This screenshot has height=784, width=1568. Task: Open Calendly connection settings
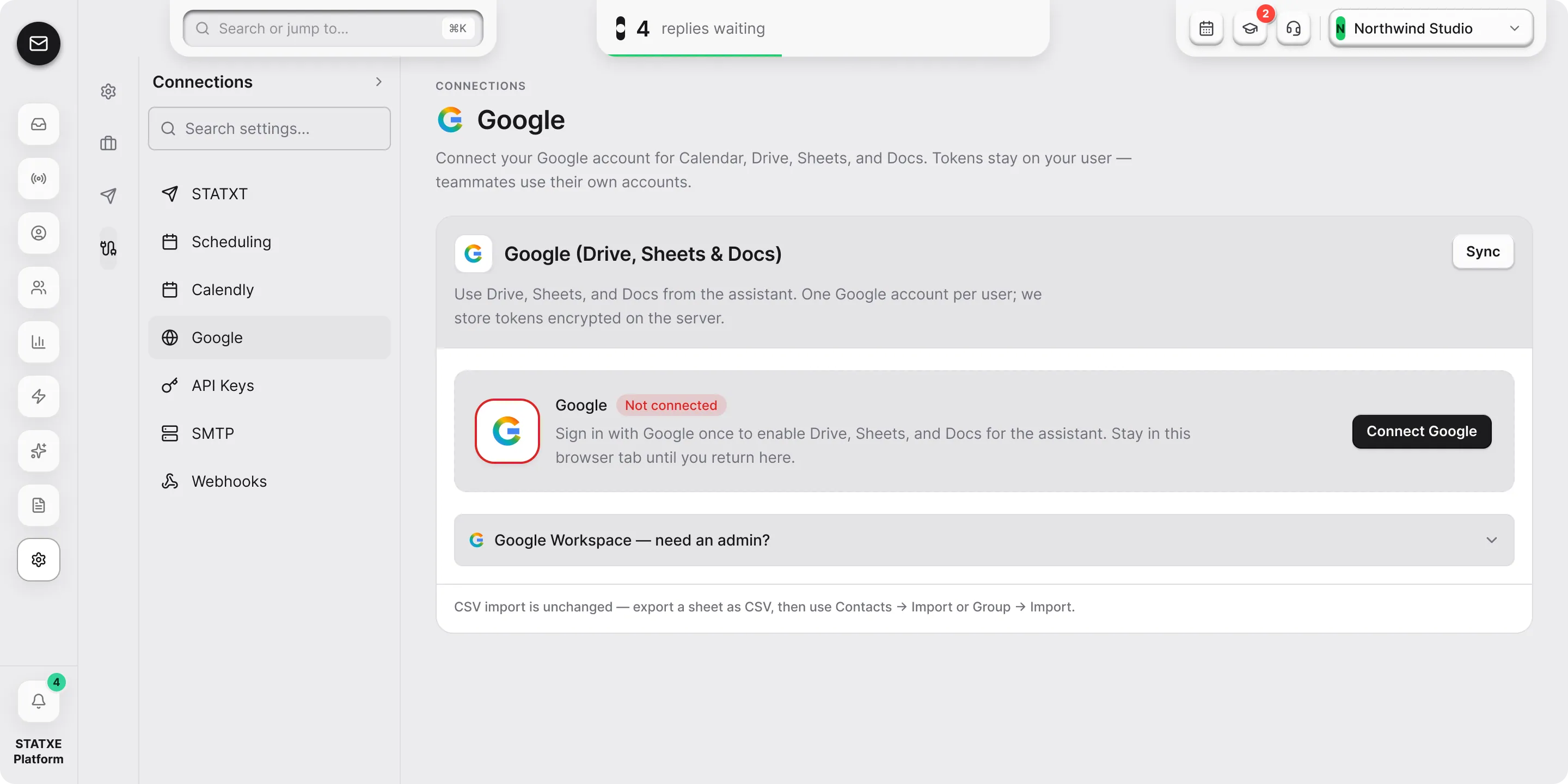(x=269, y=290)
